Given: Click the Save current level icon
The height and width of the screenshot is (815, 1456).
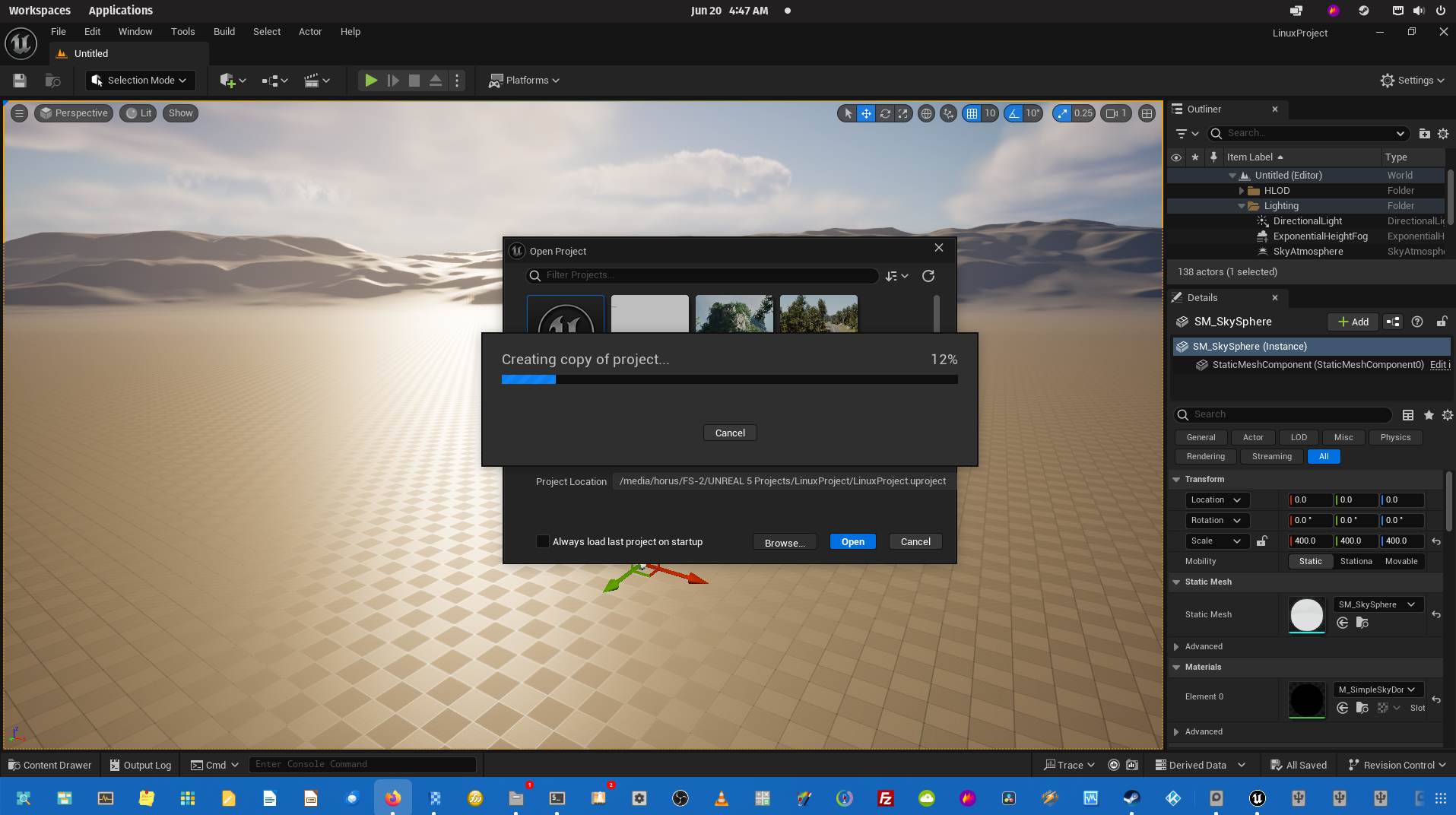Looking at the screenshot, I should [x=20, y=81].
